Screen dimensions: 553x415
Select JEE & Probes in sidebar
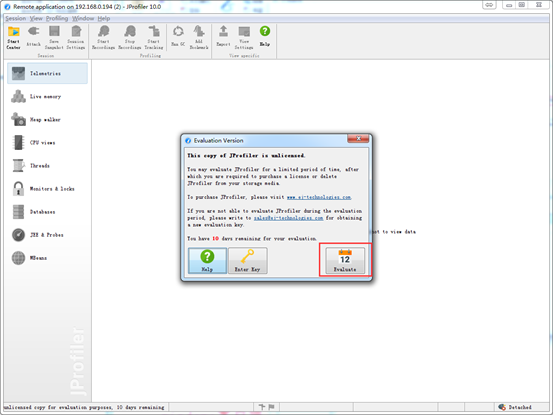pos(47,235)
